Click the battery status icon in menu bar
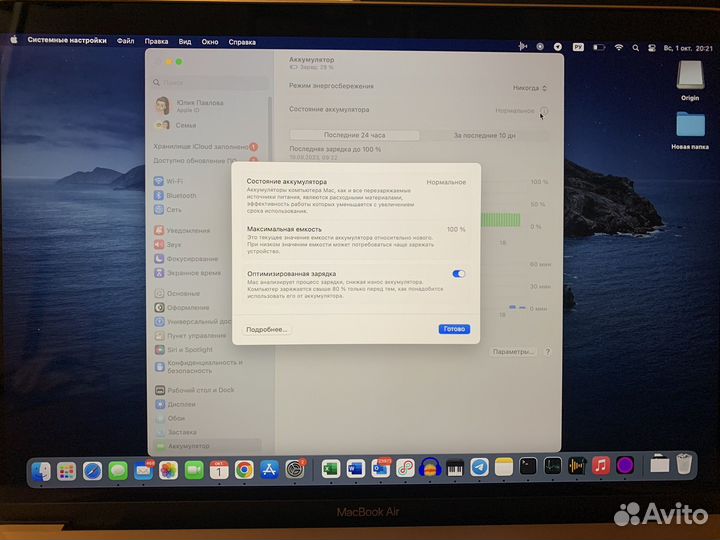Viewport: 720px width, 540px height. tap(599, 47)
